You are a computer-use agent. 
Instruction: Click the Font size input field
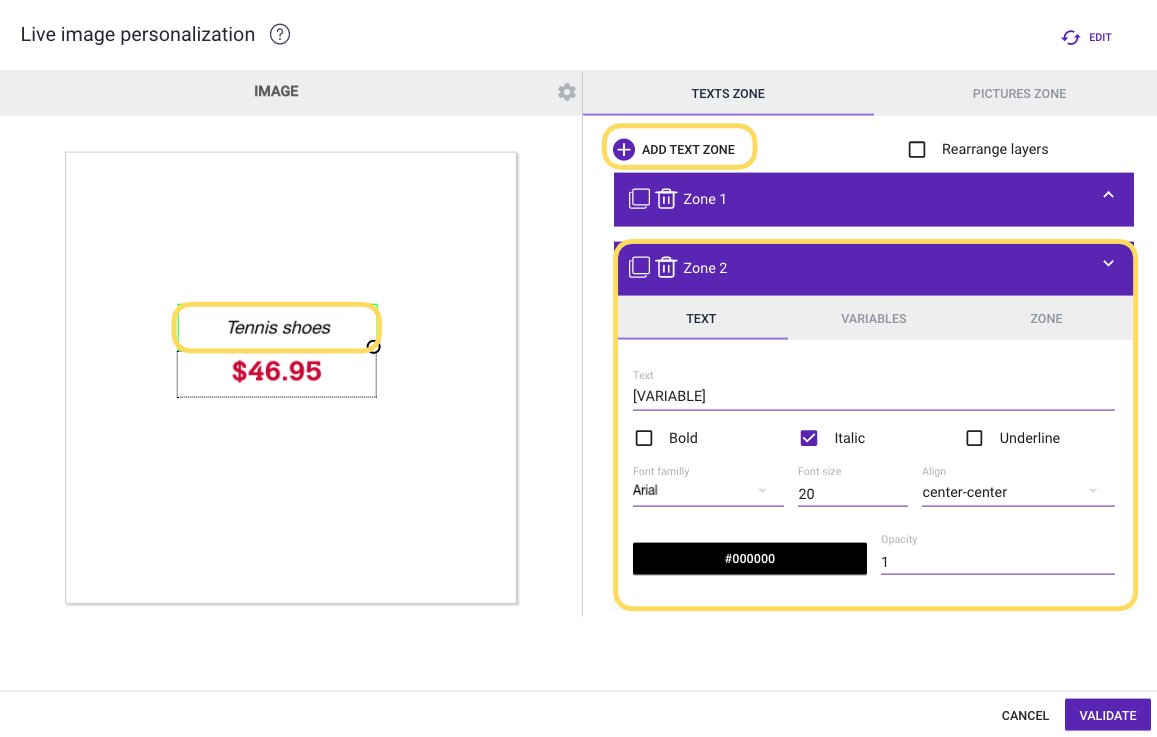click(852, 494)
